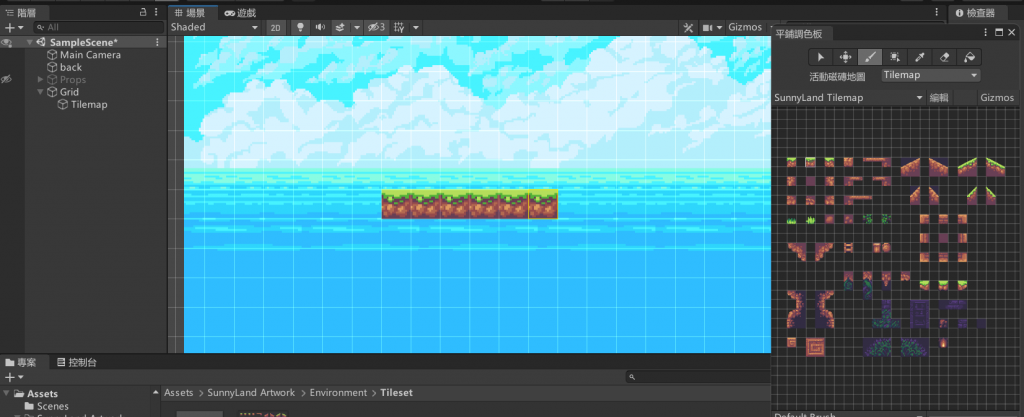
Task: Expand the Props object in hierarchy
Action: (40, 80)
